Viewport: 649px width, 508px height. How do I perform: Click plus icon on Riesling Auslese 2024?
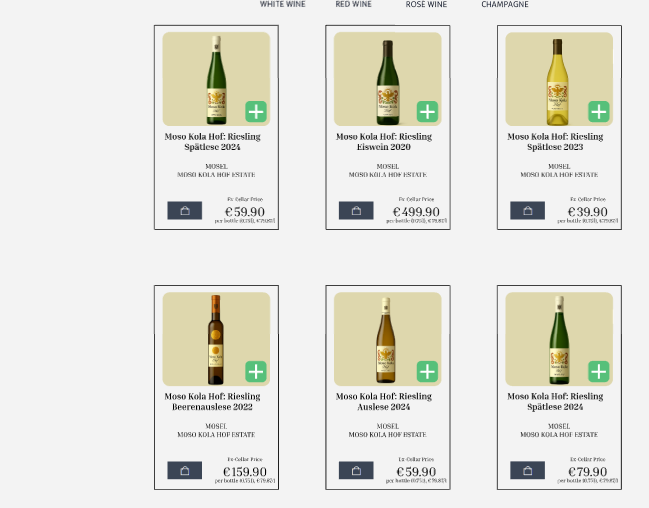coord(427,372)
